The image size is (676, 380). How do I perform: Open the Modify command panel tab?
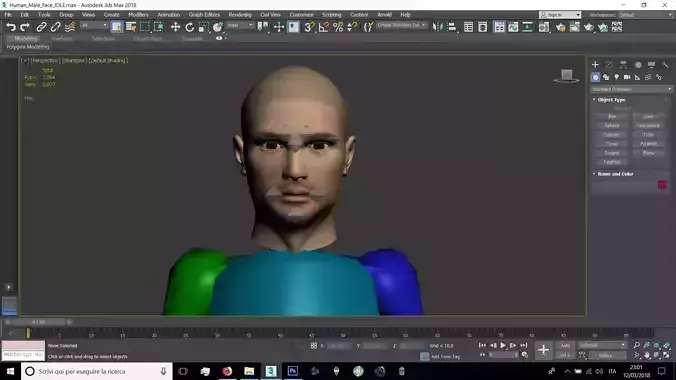click(x=609, y=65)
